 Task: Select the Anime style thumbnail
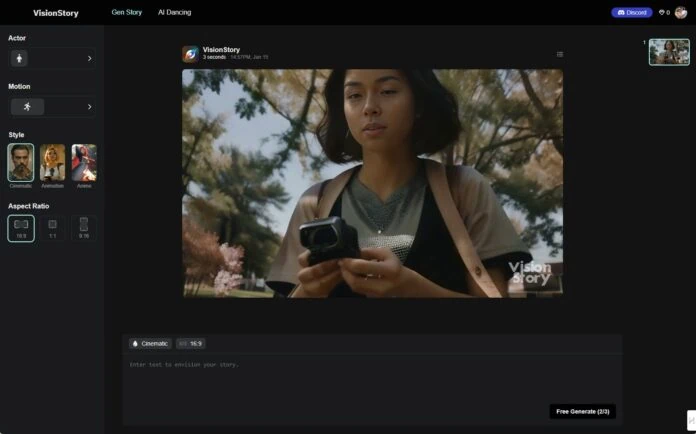(84, 162)
